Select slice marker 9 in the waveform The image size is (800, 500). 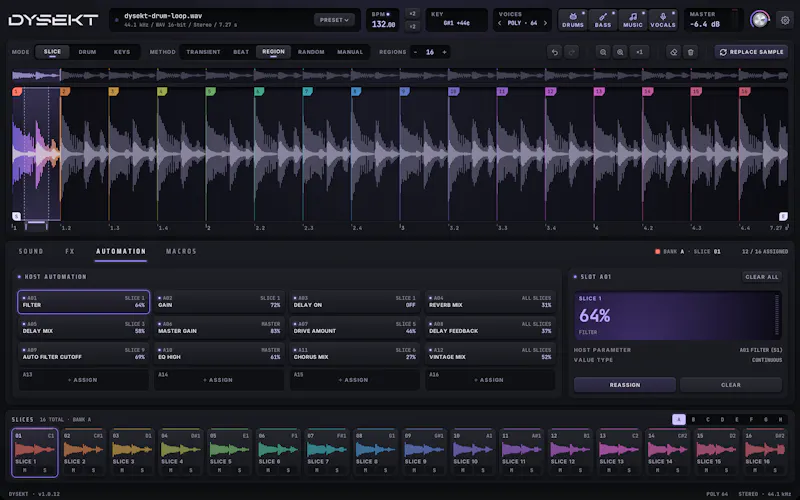405,91
